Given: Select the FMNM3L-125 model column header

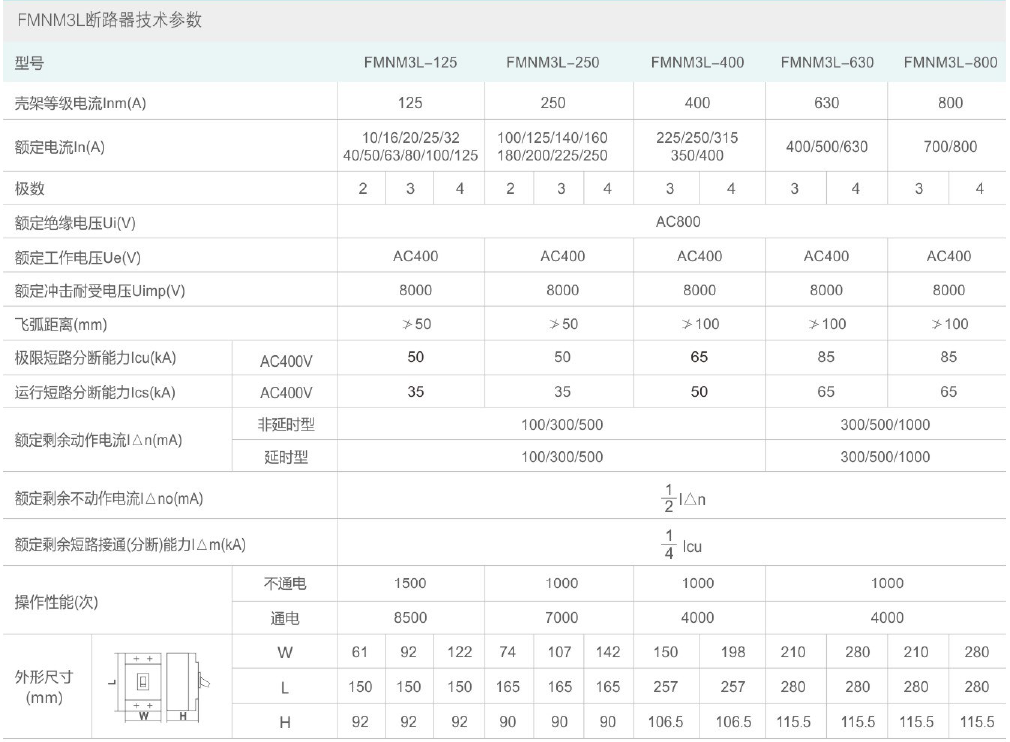Looking at the screenshot, I should click(410, 62).
